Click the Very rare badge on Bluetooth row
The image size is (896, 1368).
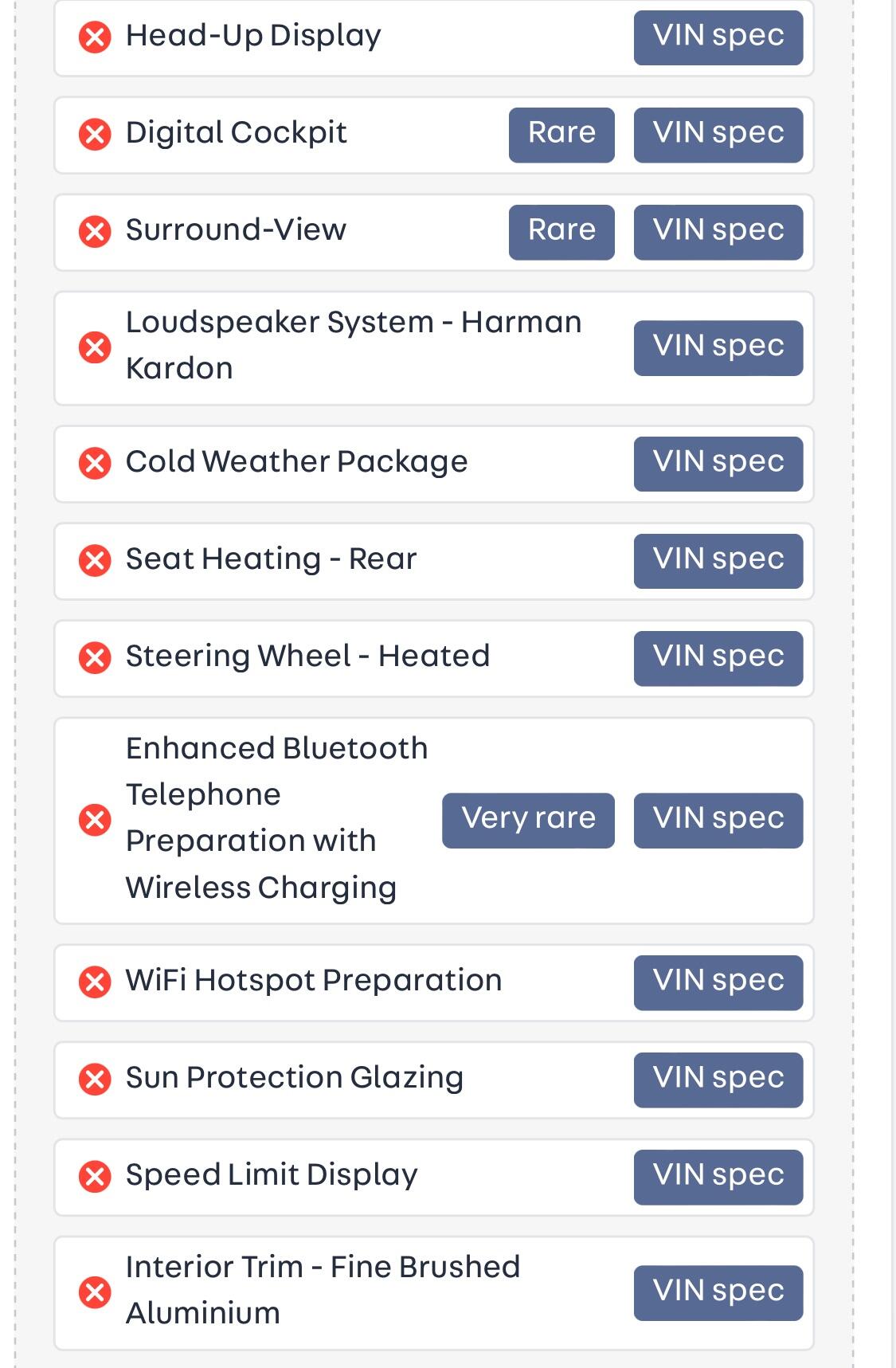[528, 819]
